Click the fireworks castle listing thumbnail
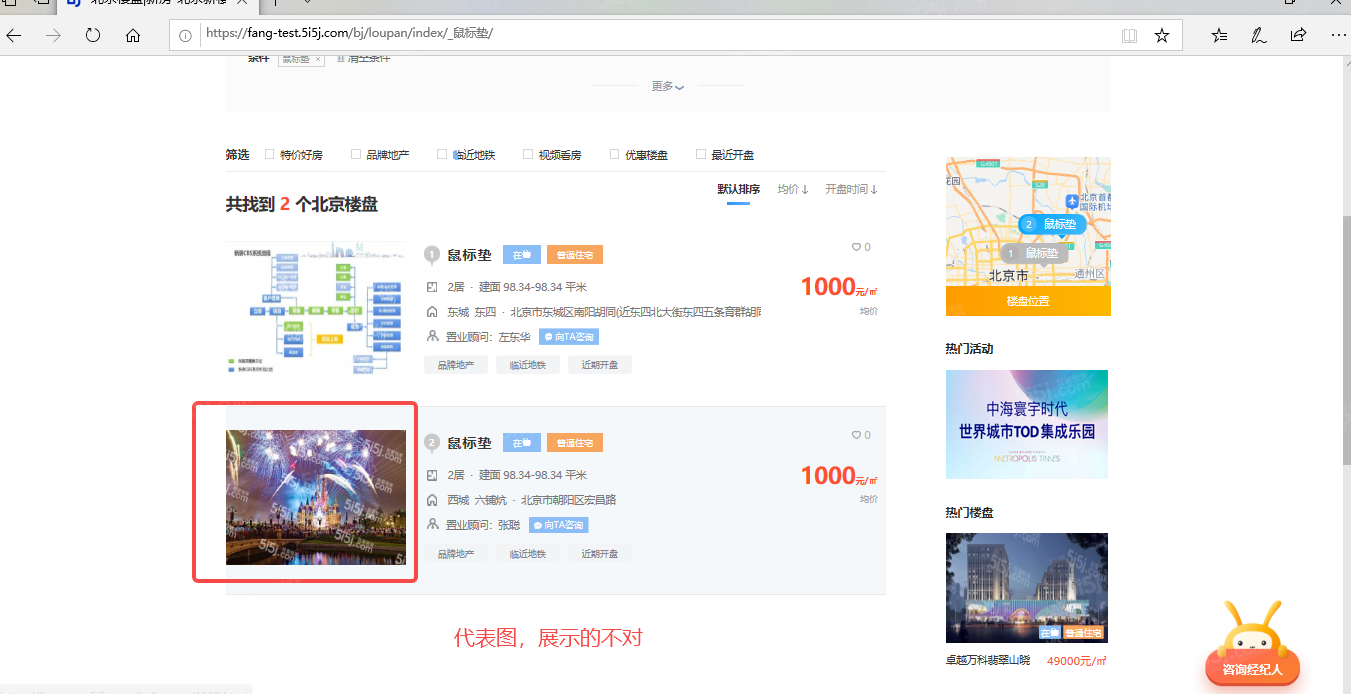This screenshot has height=694, width=1351. tap(316, 497)
